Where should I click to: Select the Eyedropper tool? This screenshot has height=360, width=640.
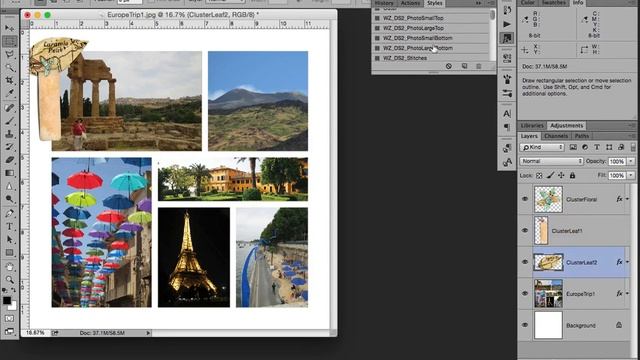(x=9, y=93)
